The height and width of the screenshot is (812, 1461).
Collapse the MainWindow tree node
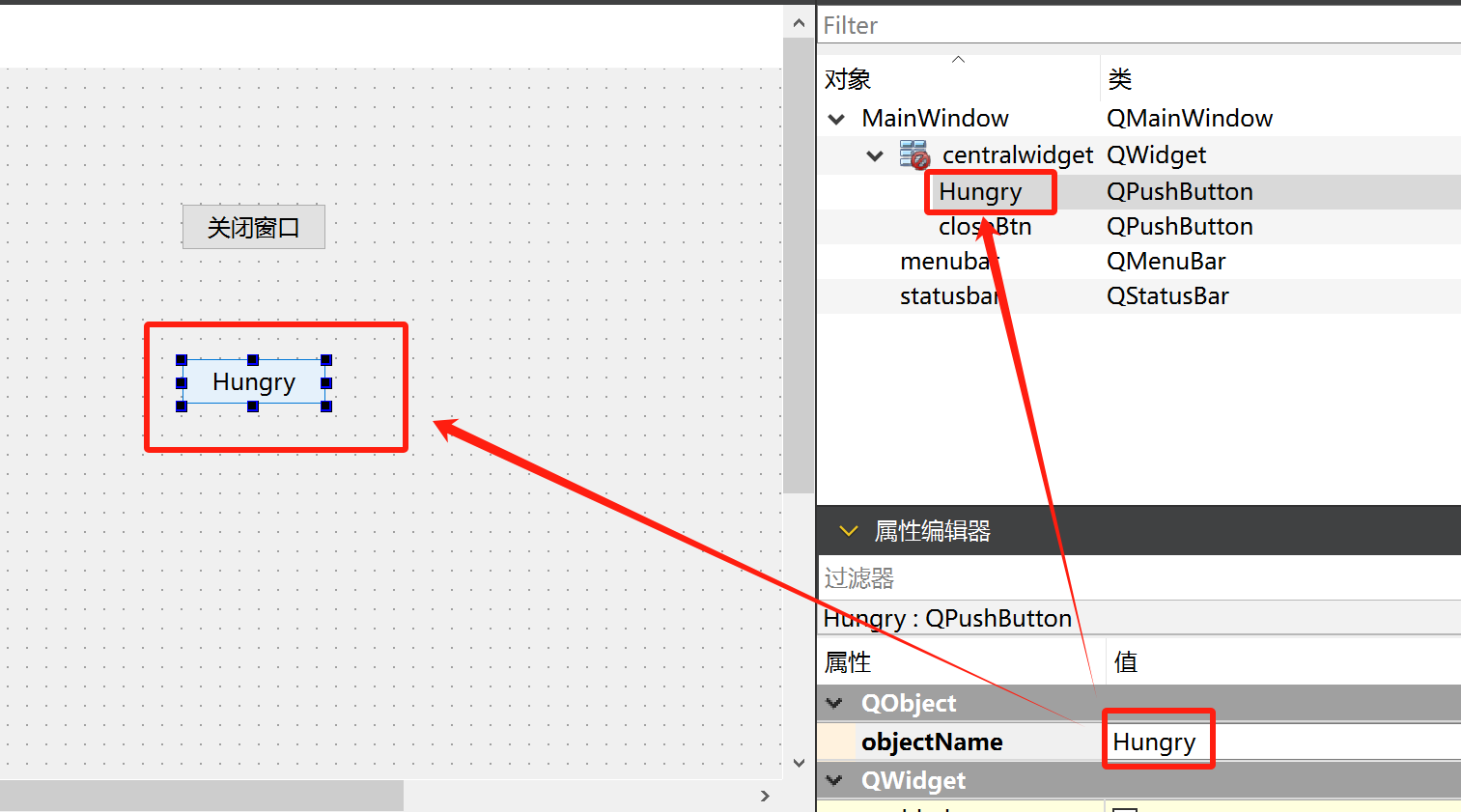836,119
